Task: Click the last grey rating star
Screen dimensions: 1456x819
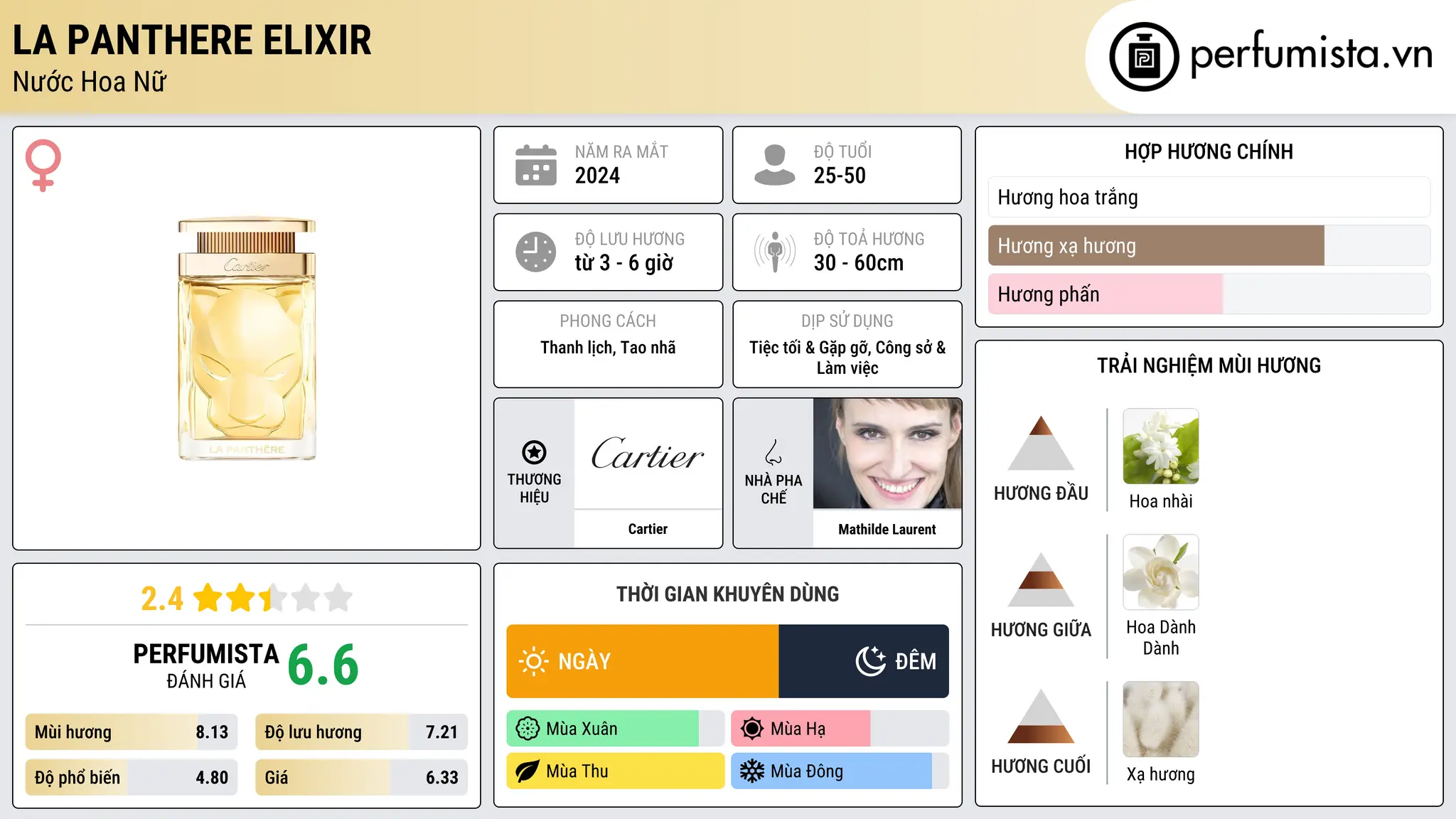Action: (x=338, y=598)
